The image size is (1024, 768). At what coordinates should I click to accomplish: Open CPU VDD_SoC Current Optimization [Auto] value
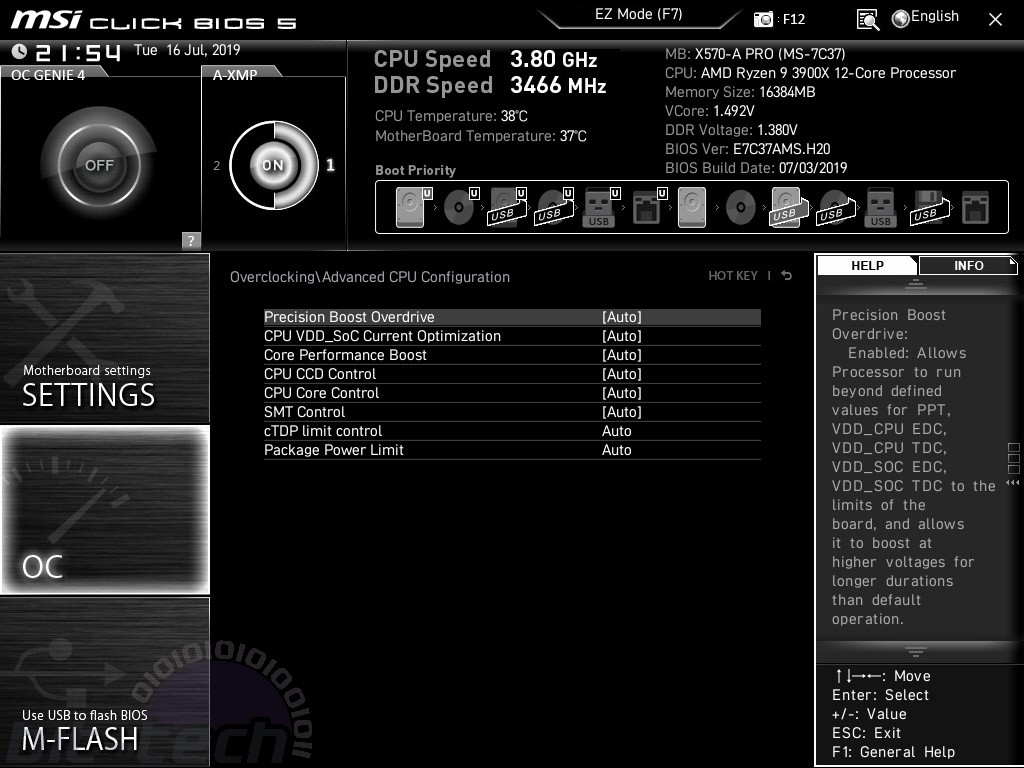click(x=622, y=336)
